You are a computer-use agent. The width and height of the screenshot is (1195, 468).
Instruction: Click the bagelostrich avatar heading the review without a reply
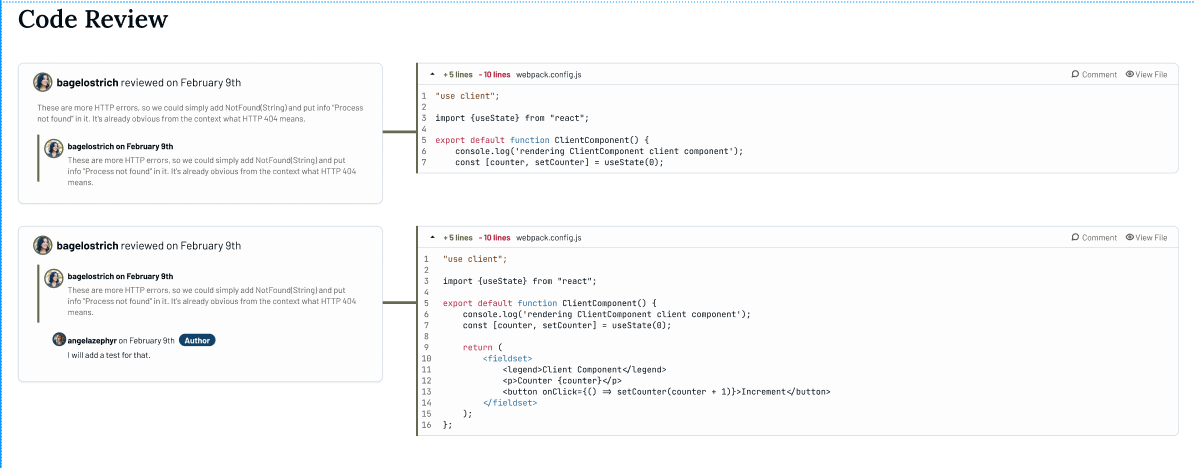[x=43, y=82]
